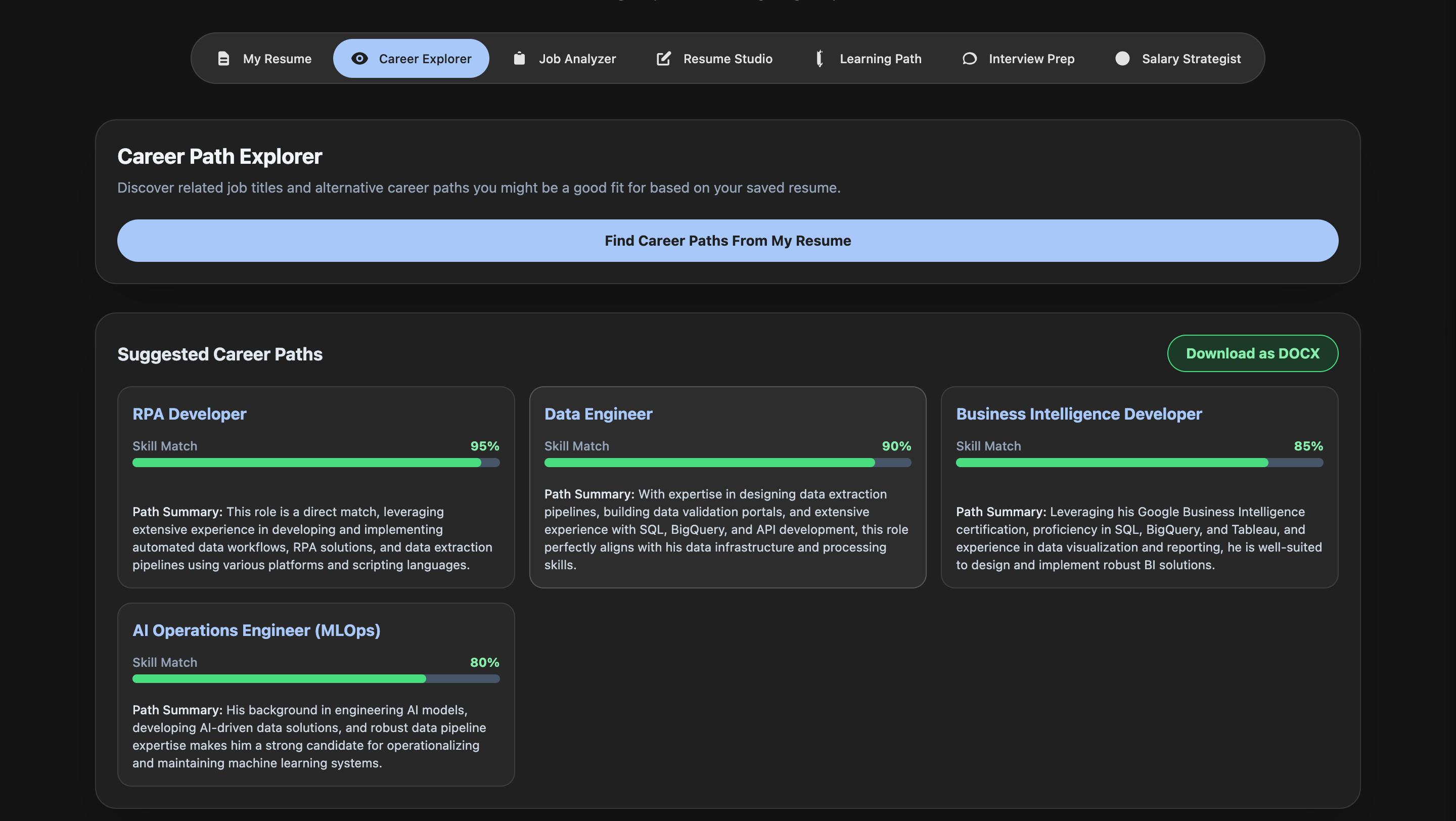Click the eye icon on Career Explorer
Image resolution: width=1456 pixels, height=821 pixels.
point(359,59)
